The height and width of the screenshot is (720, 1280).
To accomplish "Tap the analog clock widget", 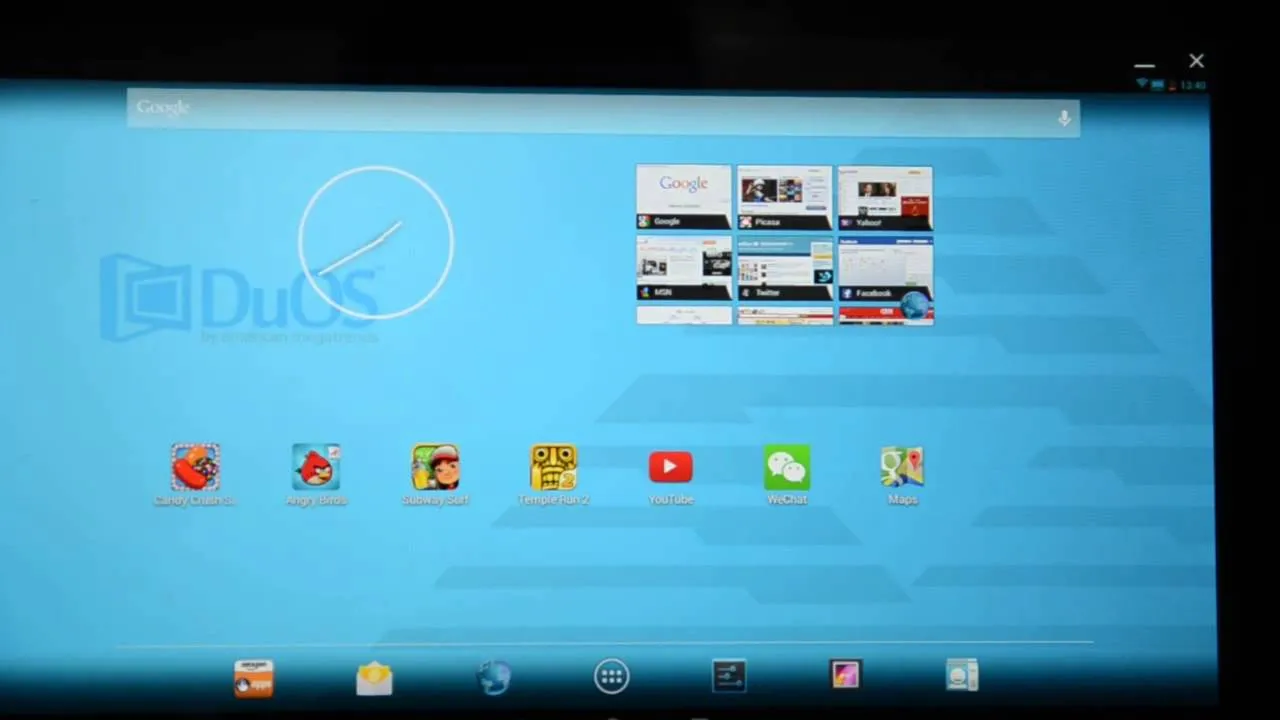I will pos(376,243).
